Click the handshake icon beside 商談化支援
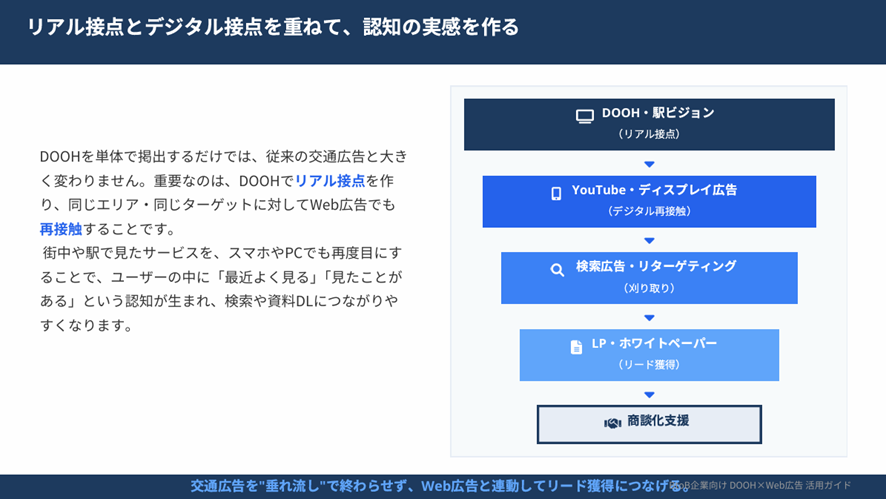This screenshot has width=886, height=499. click(613, 423)
